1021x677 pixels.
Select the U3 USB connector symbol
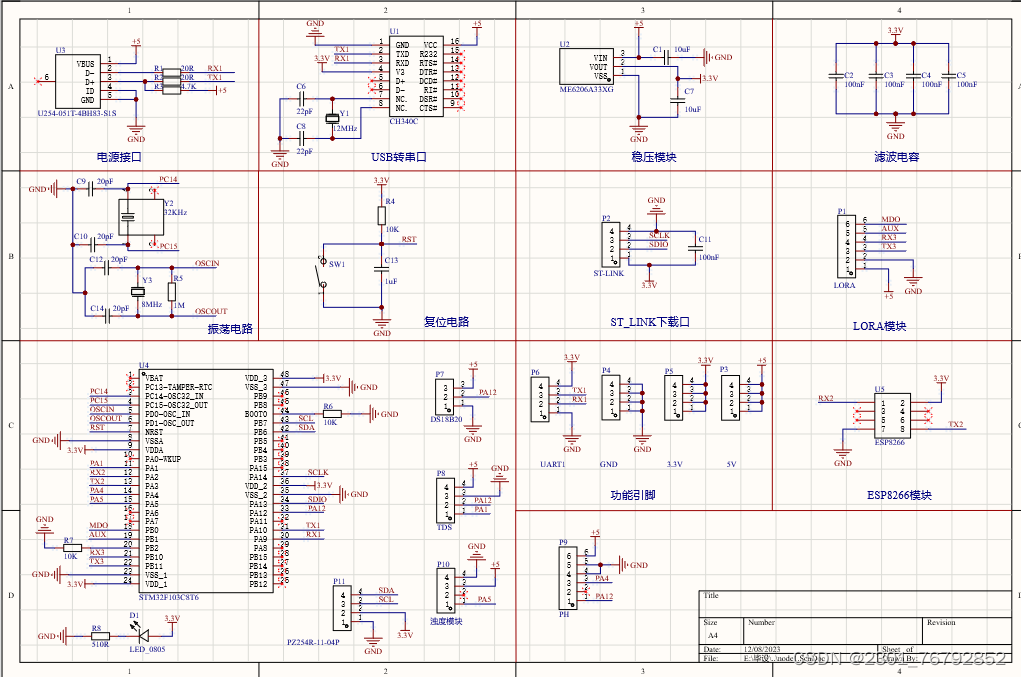coord(77,81)
